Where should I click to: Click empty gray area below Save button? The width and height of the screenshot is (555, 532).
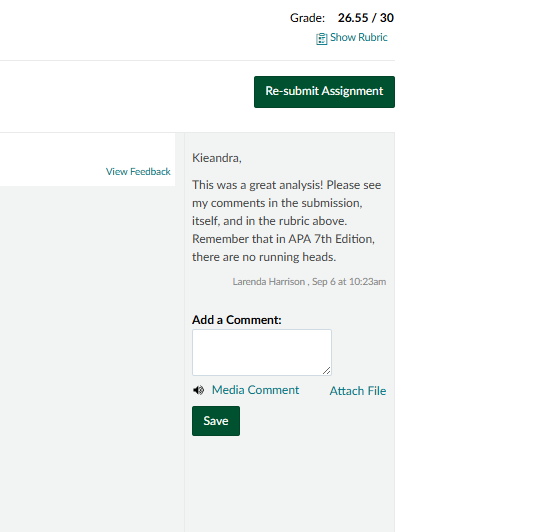click(x=290, y=485)
